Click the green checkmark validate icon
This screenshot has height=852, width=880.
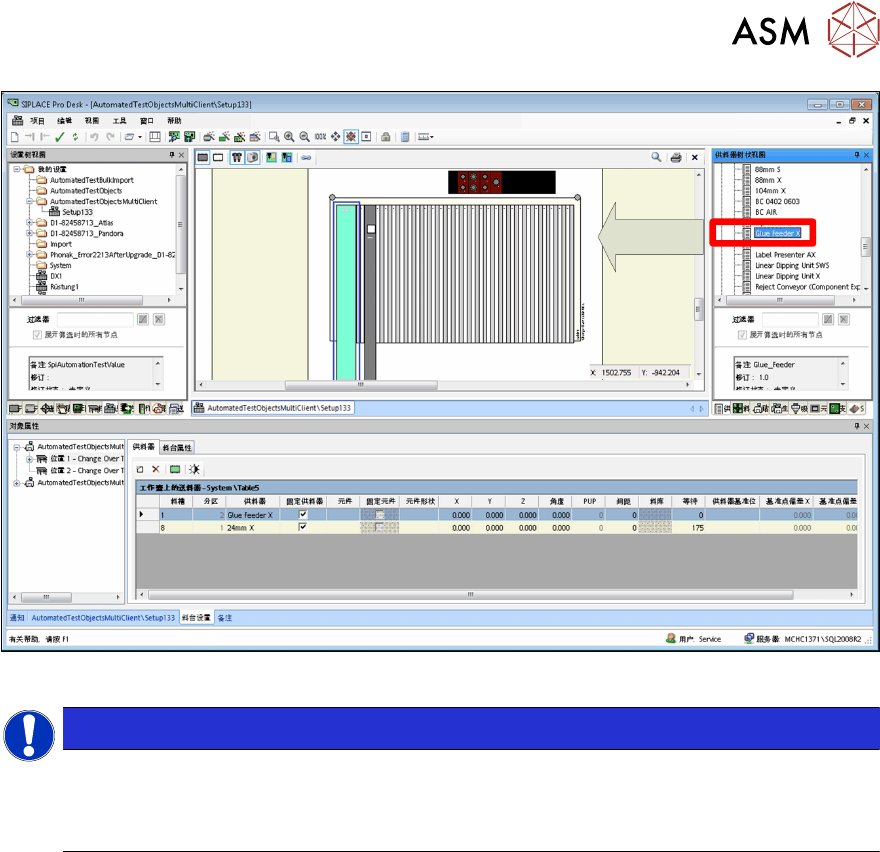60,136
